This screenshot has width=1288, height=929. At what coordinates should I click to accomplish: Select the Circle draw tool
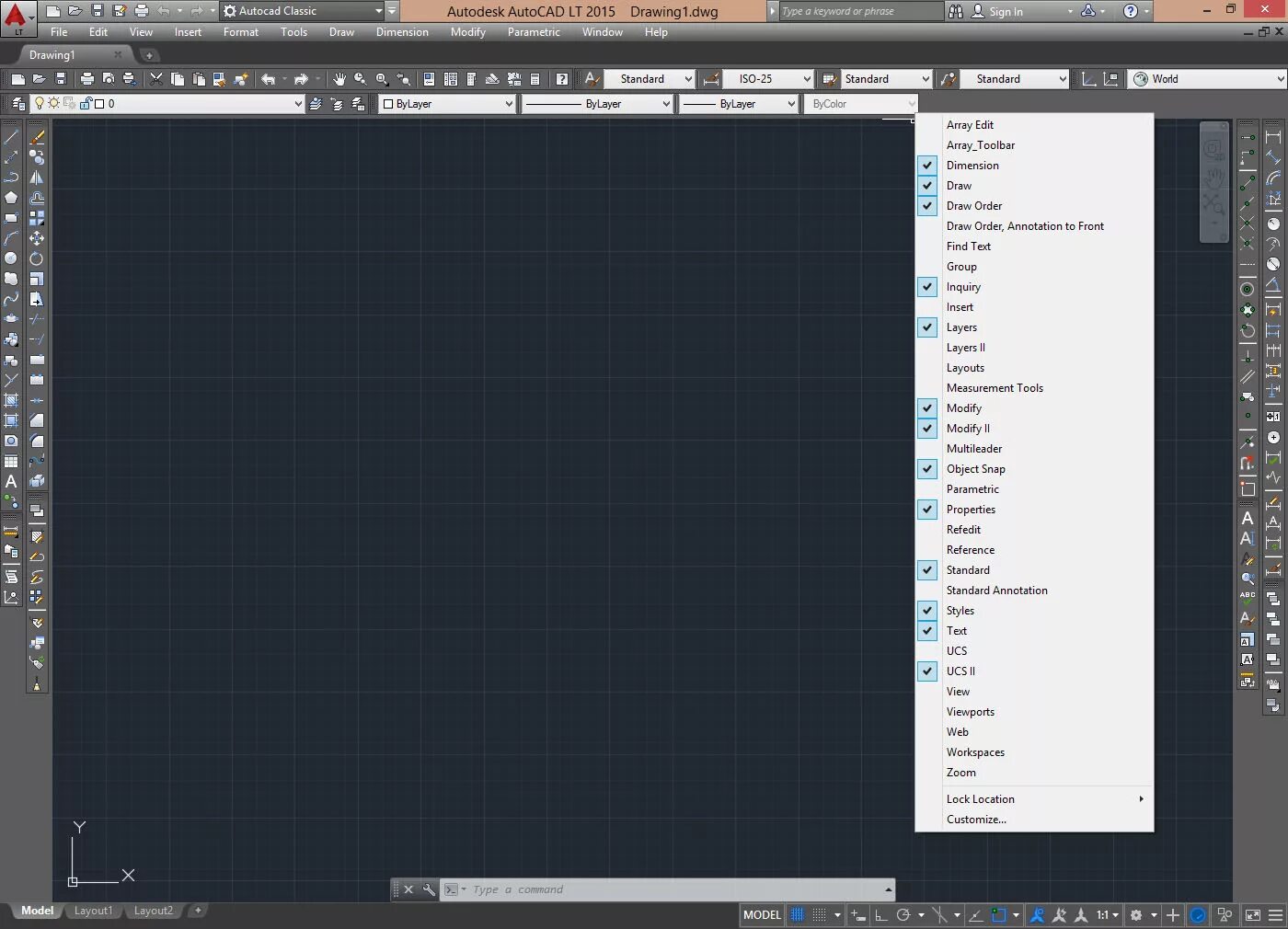coord(11,258)
